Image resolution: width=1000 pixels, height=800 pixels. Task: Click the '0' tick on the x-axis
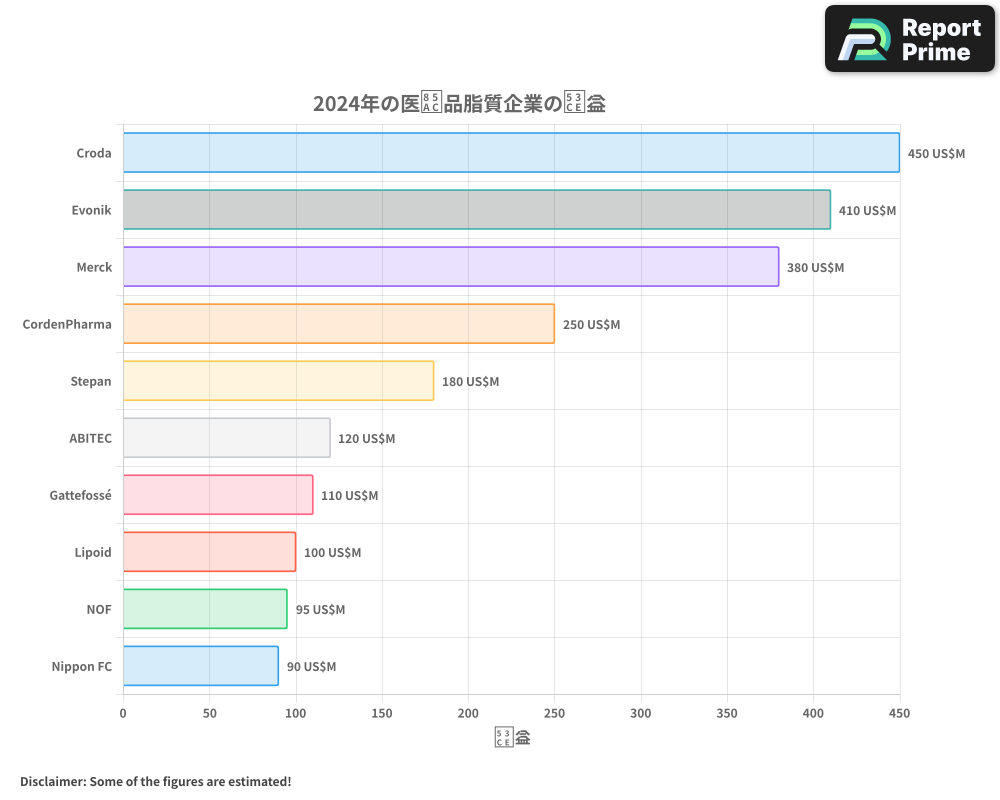pos(122,713)
